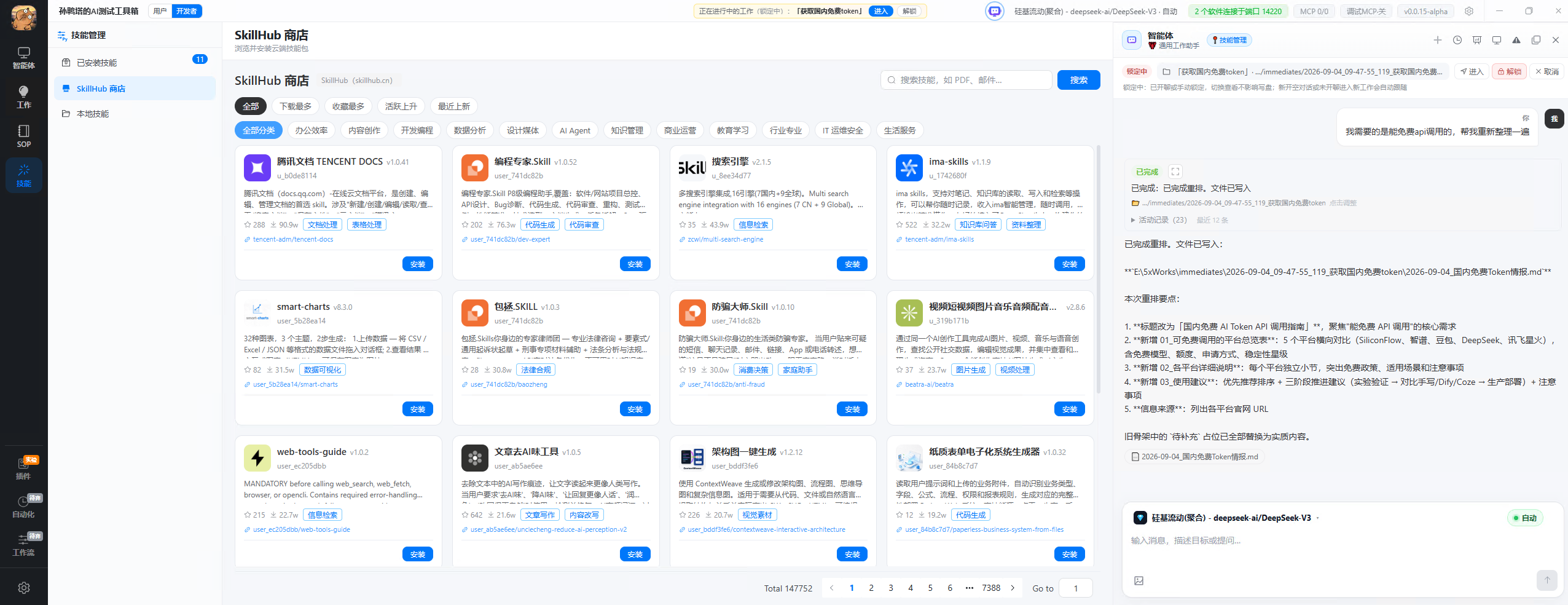Switch mode to 用户
1568x605 pixels.
pos(160,11)
